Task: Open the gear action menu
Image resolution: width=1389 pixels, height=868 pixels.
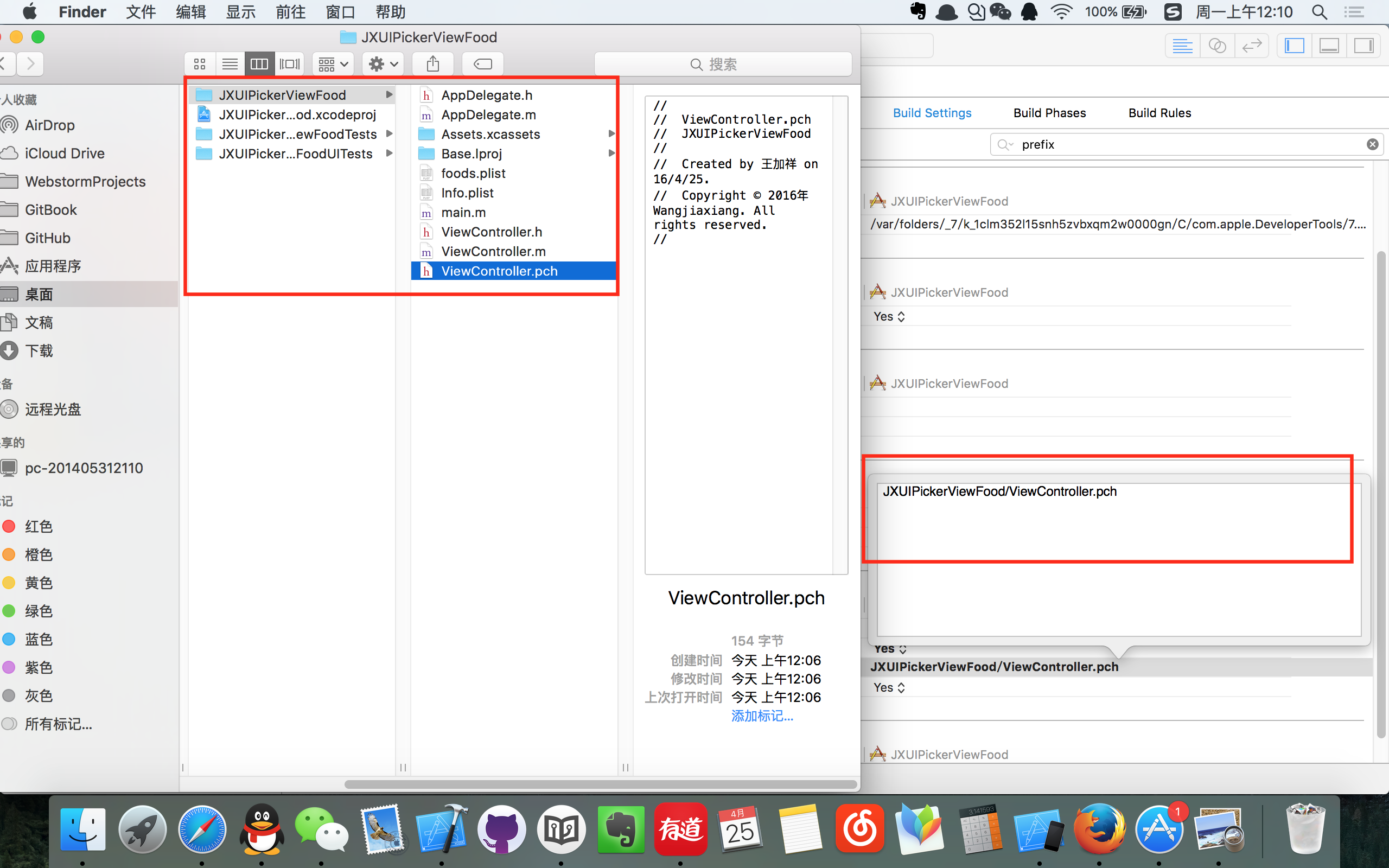Action: coord(383,65)
